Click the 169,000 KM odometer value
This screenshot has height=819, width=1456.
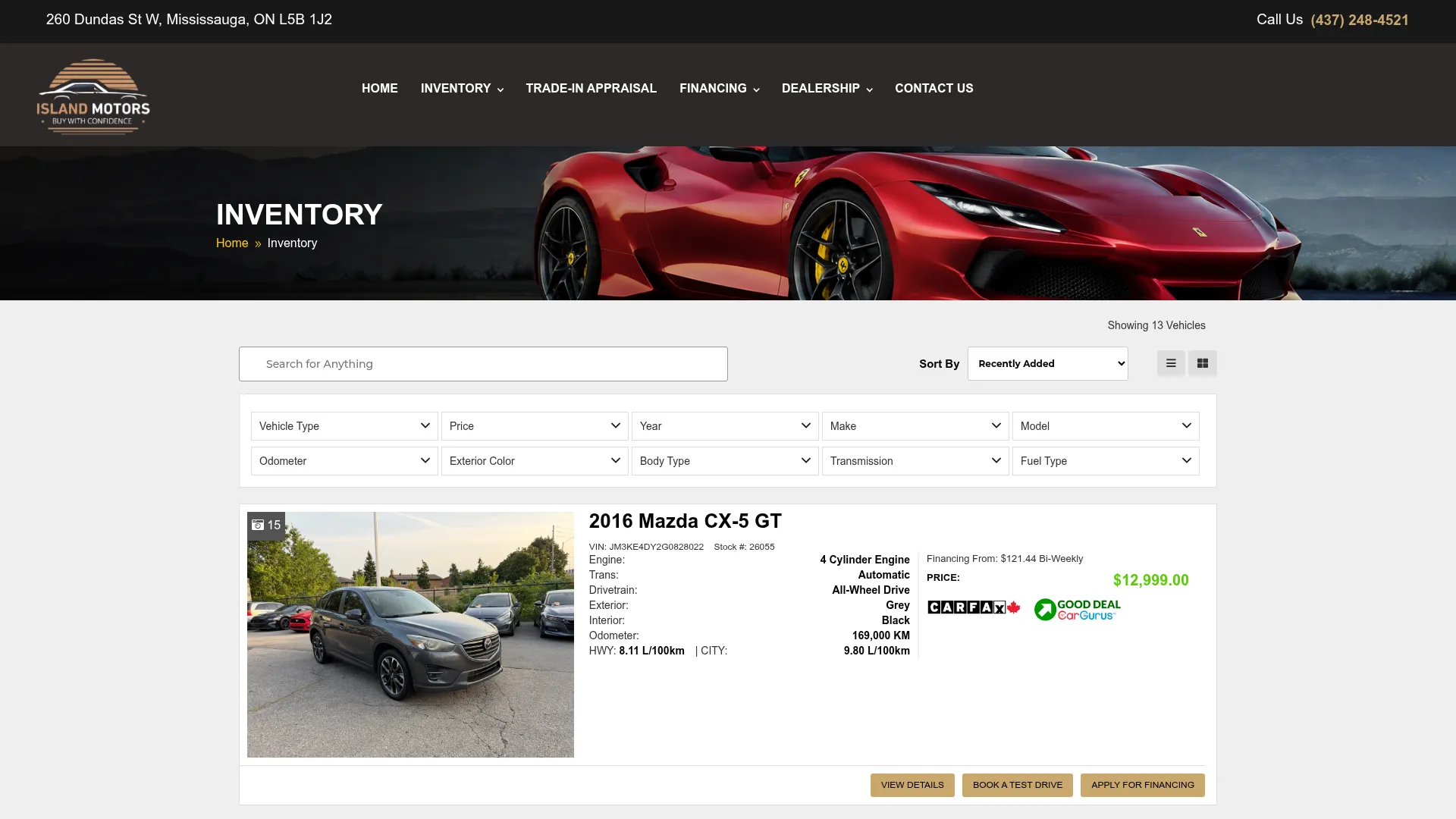click(880, 635)
